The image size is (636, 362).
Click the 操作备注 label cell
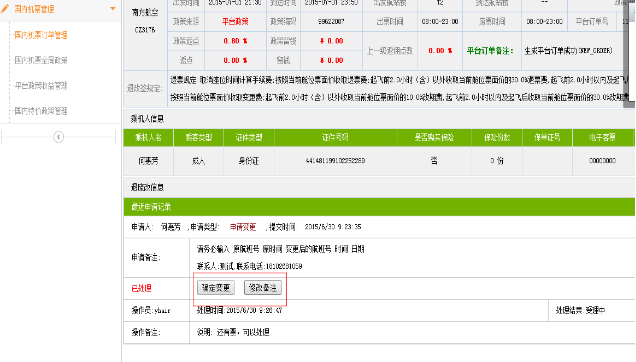point(157,333)
